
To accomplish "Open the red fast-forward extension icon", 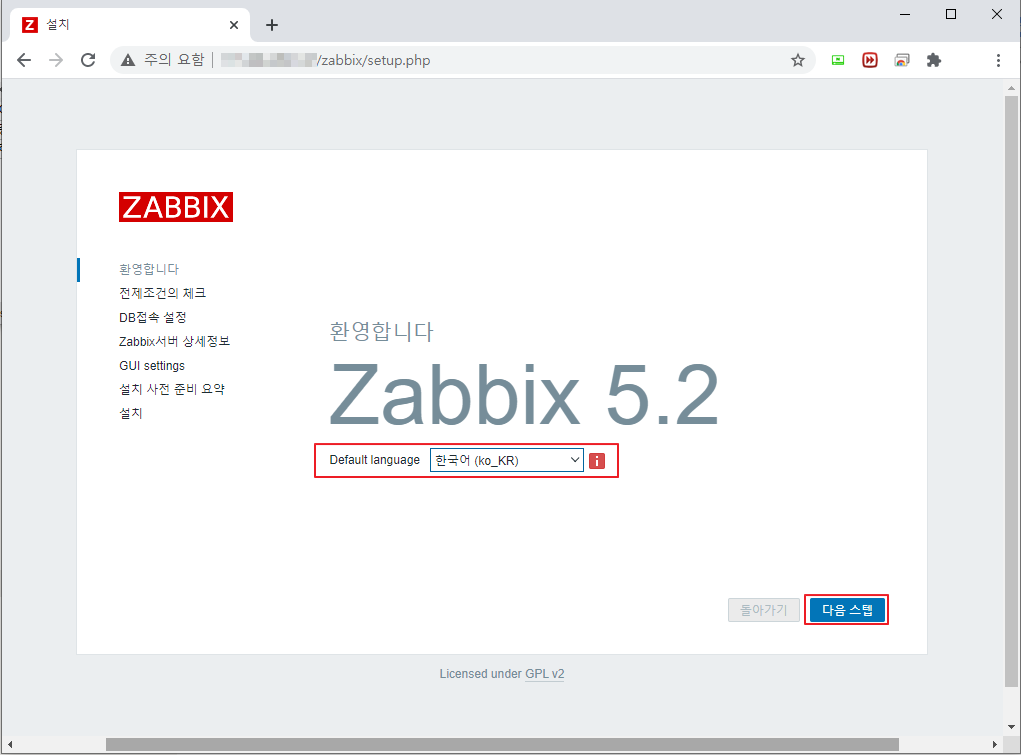I will click(870, 61).
